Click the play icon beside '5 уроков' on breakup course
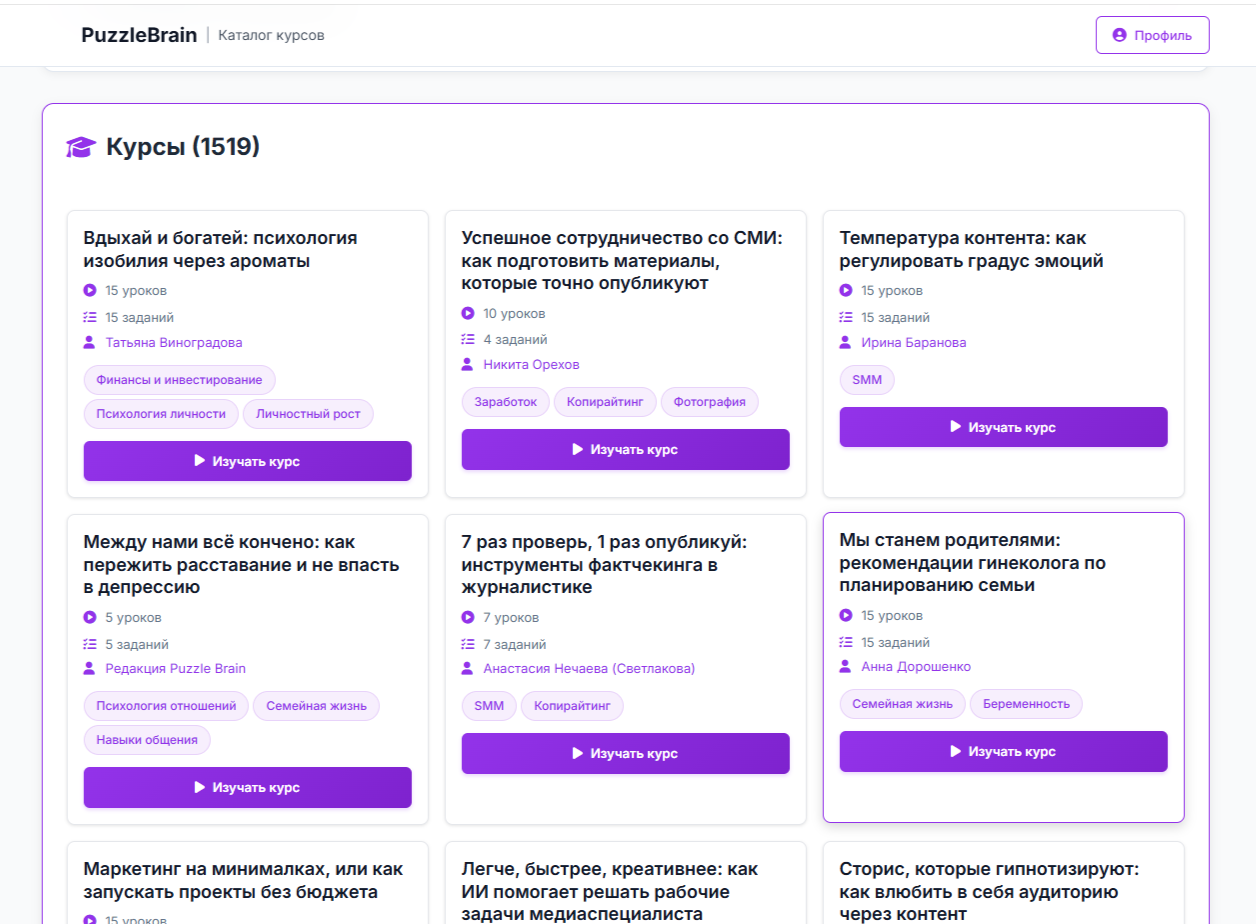Screen dimensions: 1256x924 coord(89,617)
